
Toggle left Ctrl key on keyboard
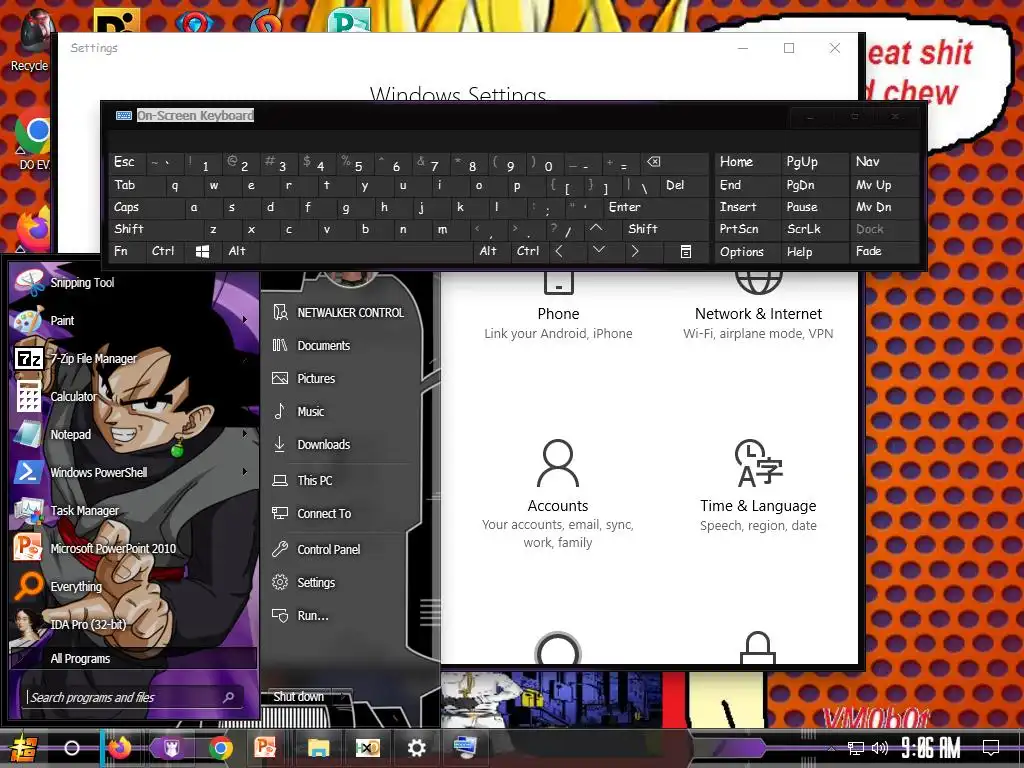pyautogui.click(x=165, y=251)
